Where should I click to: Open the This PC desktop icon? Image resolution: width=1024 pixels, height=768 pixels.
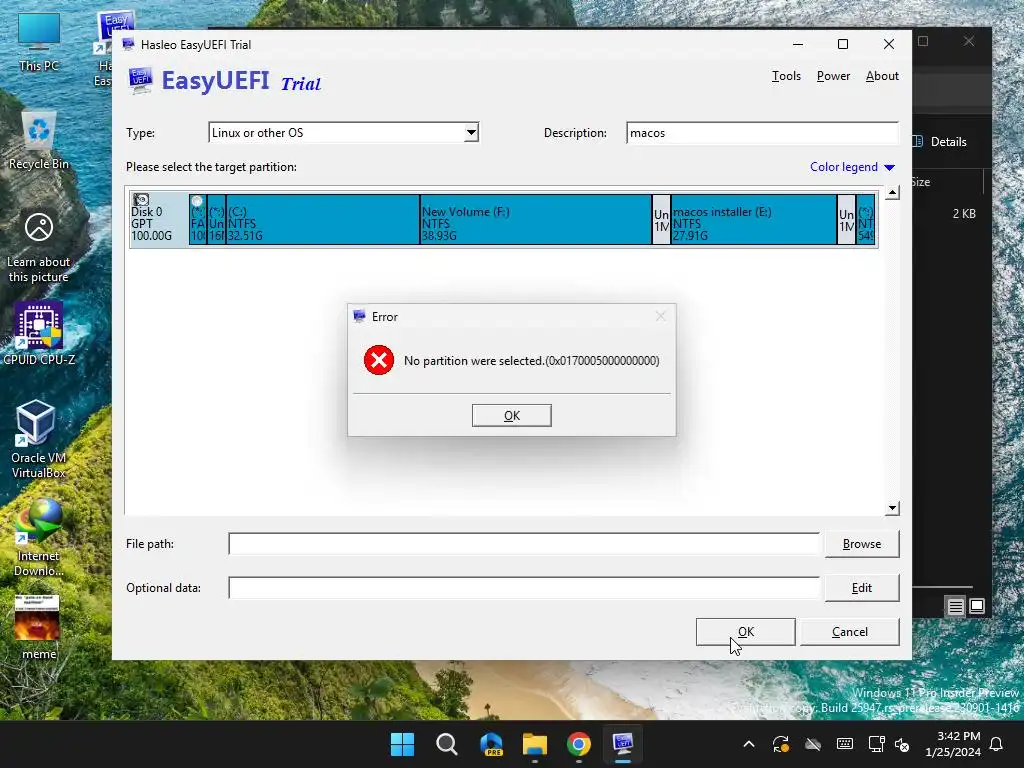pos(39,42)
